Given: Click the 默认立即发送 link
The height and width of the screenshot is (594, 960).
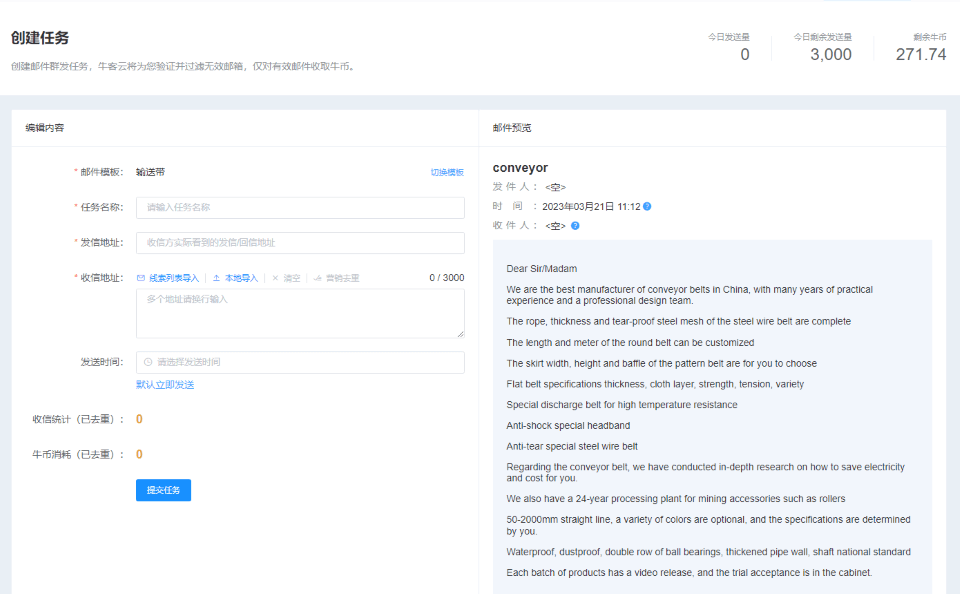Looking at the screenshot, I should coord(165,385).
